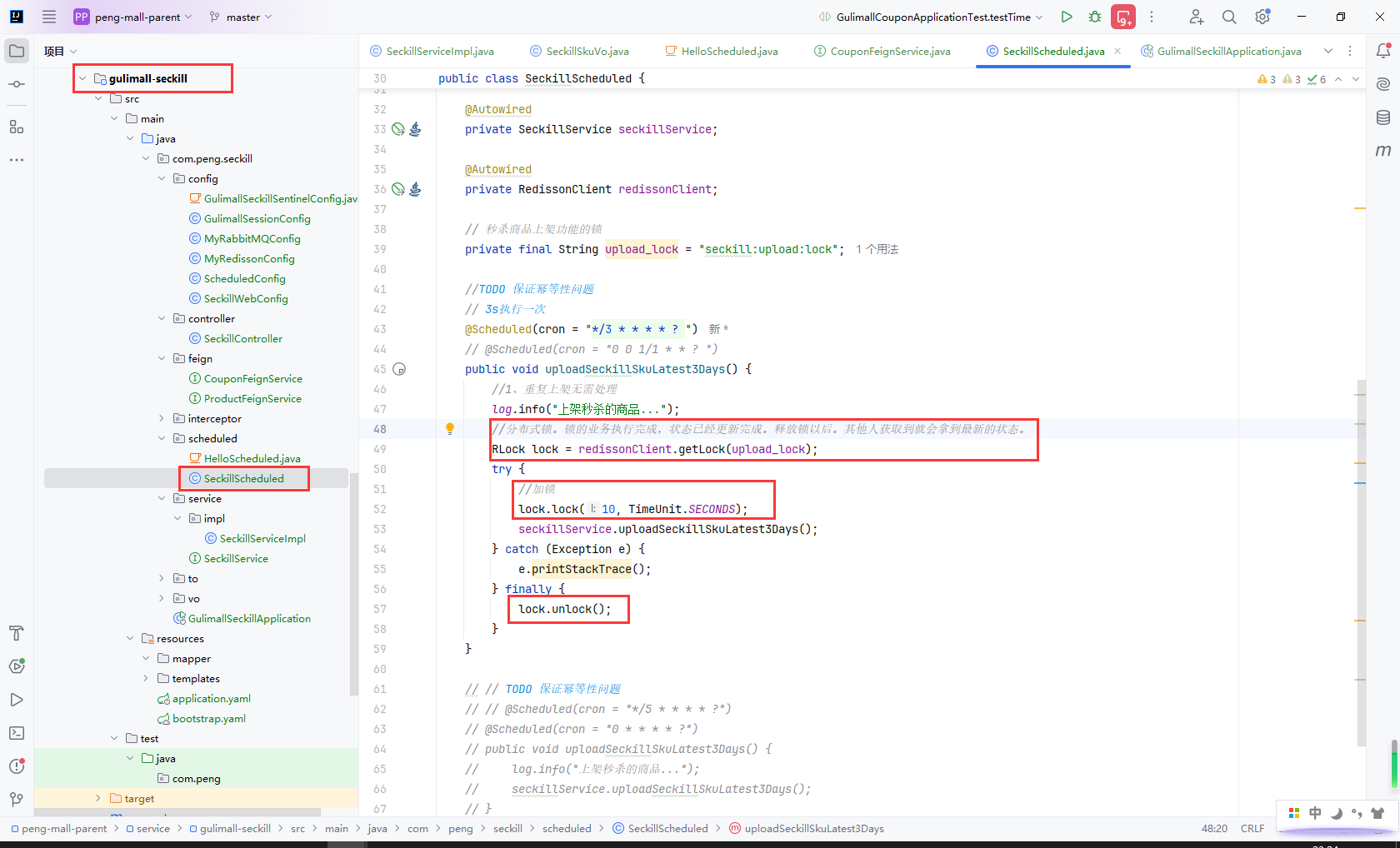Open the Services tool window
Screen dimensions: 1400x848
point(17,666)
